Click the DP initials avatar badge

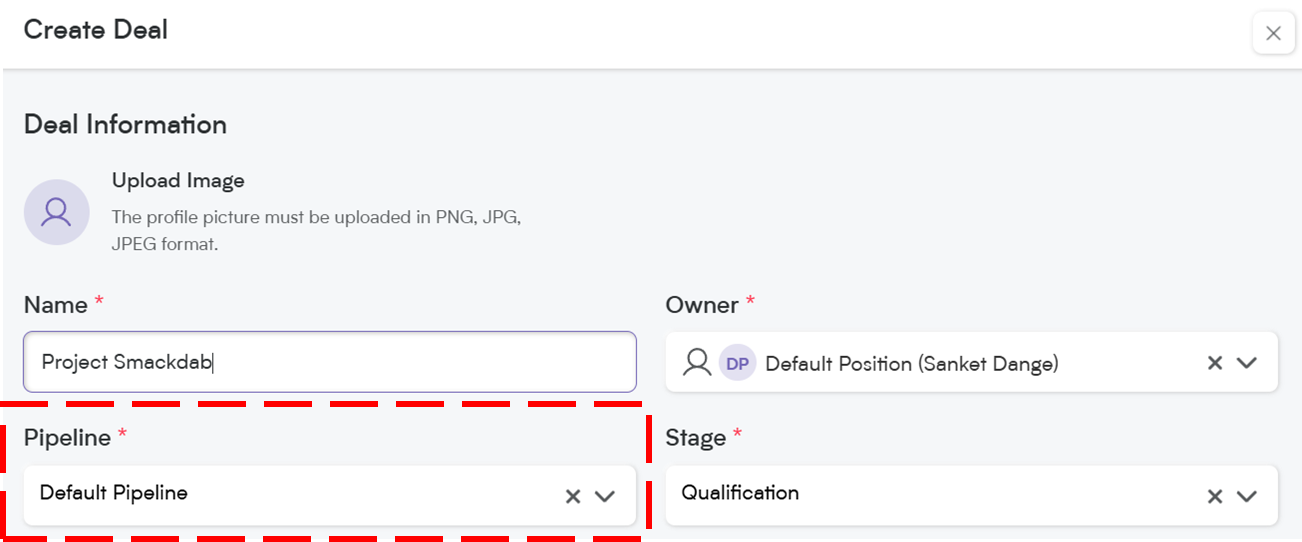(x=737, y=363)
